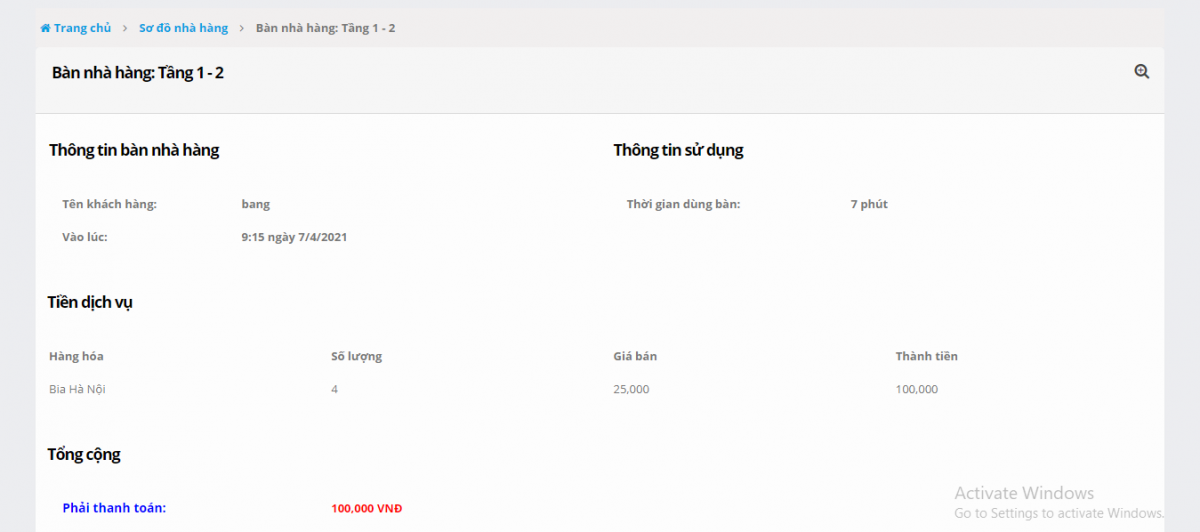
Task: Click the Hàng hóa column header
Action: click(76, 356)
